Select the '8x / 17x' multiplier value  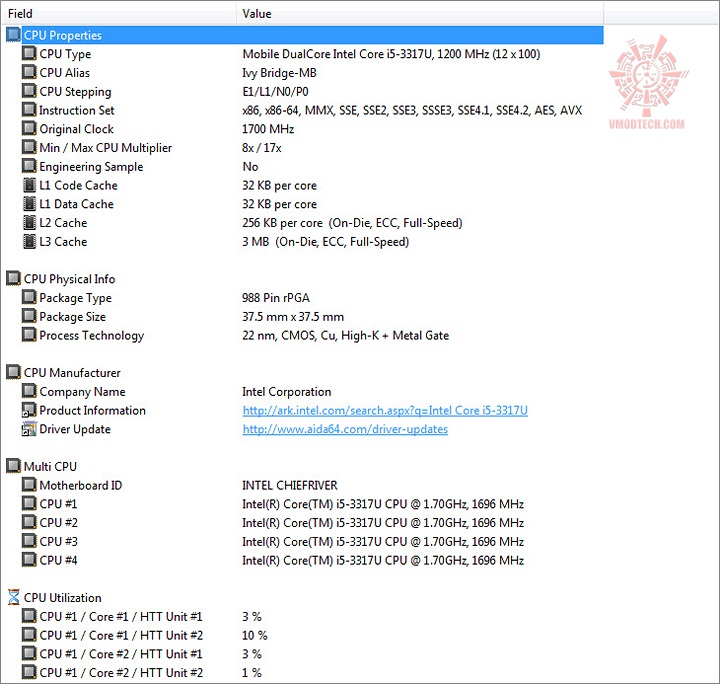coord(262,148)
